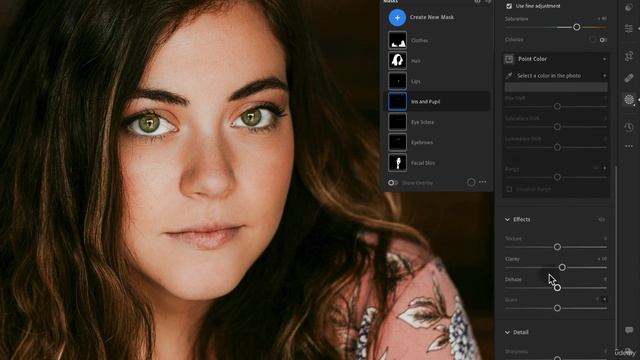Click the 'Iris and Pupil' mask name

pos(425,102)
